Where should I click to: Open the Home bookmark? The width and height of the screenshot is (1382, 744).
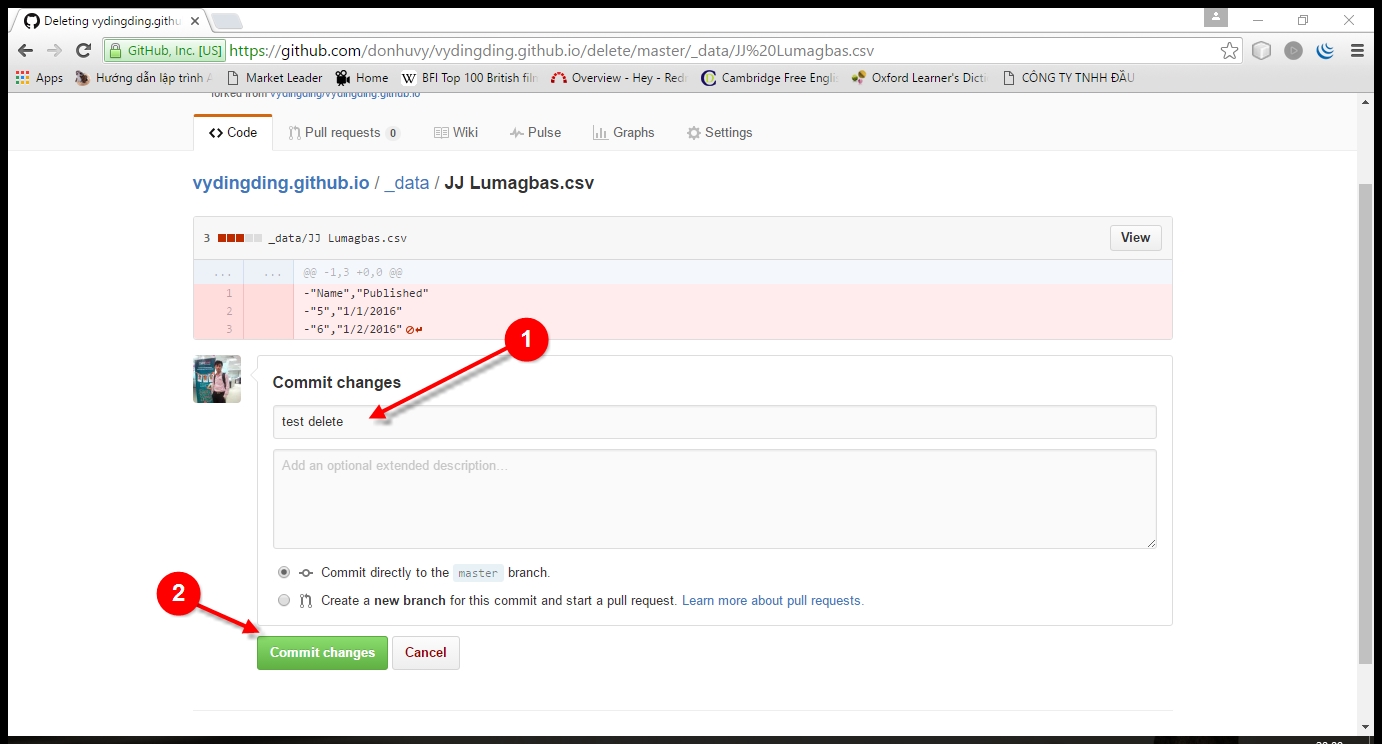pyautogui.click(x=362, y=77)
